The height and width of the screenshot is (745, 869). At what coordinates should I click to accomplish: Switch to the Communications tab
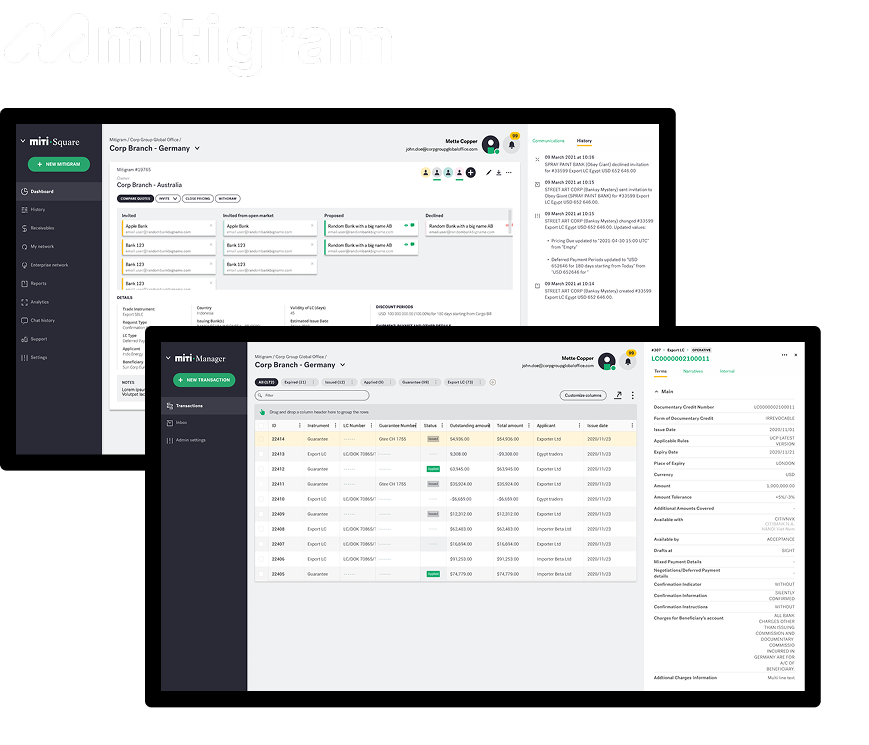[x=548, y=141]
